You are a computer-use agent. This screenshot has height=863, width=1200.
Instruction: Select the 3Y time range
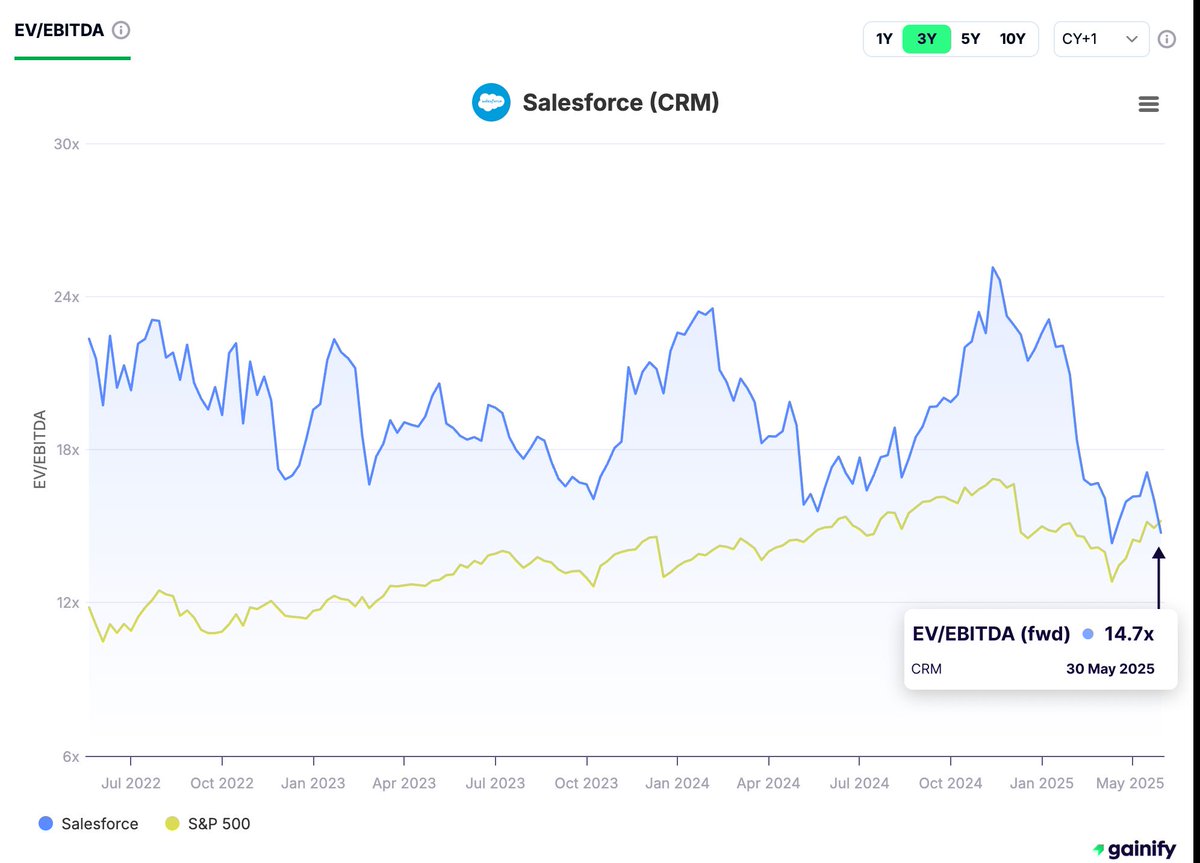[x=926, y=39]
